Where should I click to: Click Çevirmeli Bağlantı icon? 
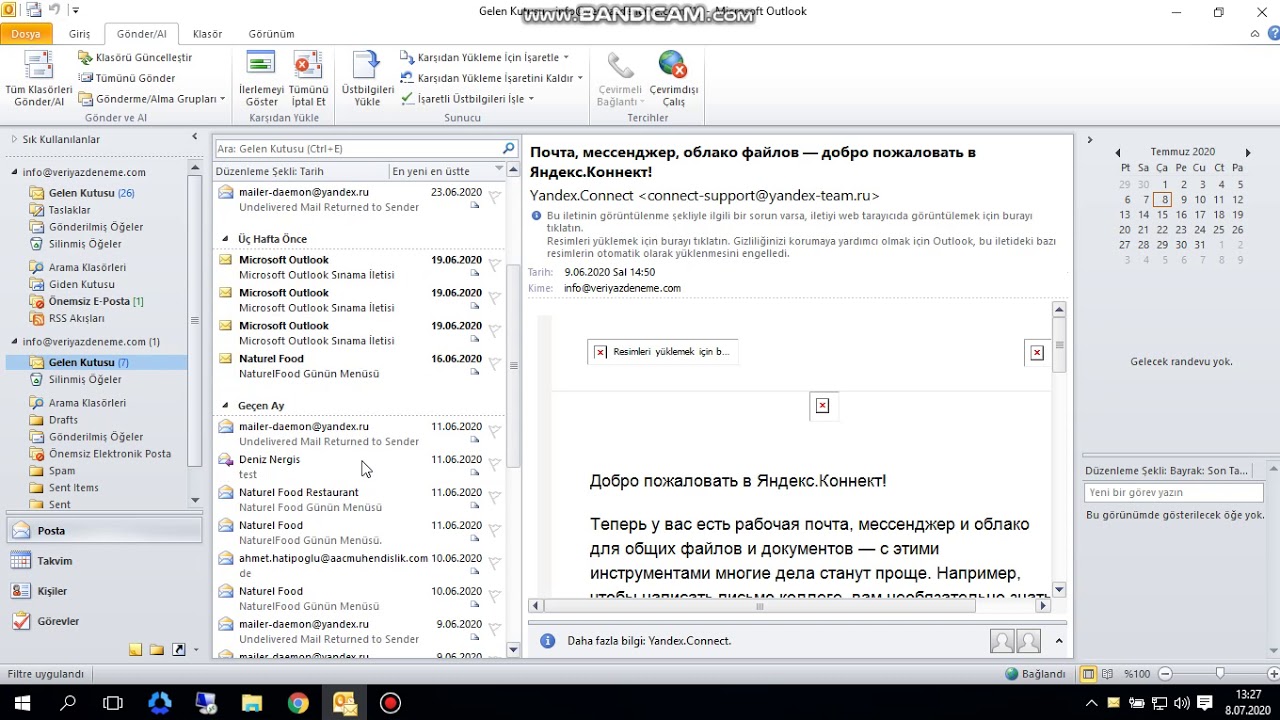click(x=619, y=78)
